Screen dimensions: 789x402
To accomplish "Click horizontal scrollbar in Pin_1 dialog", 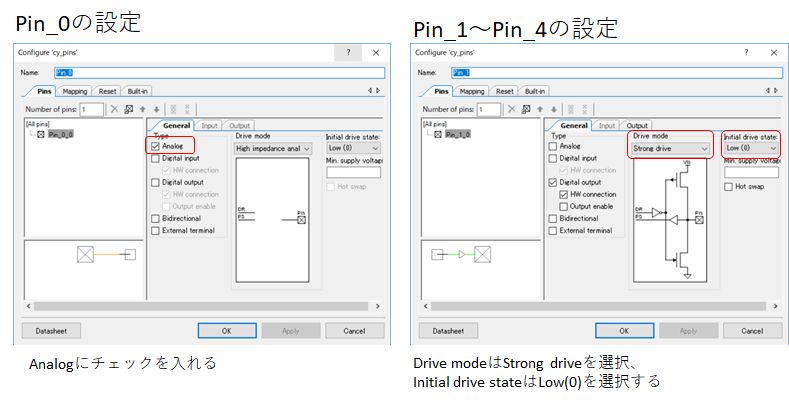I will pos(598,306).
